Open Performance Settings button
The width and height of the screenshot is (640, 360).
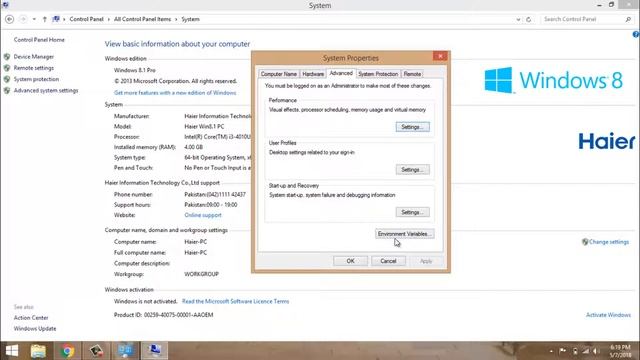click(x=412, y=127)
